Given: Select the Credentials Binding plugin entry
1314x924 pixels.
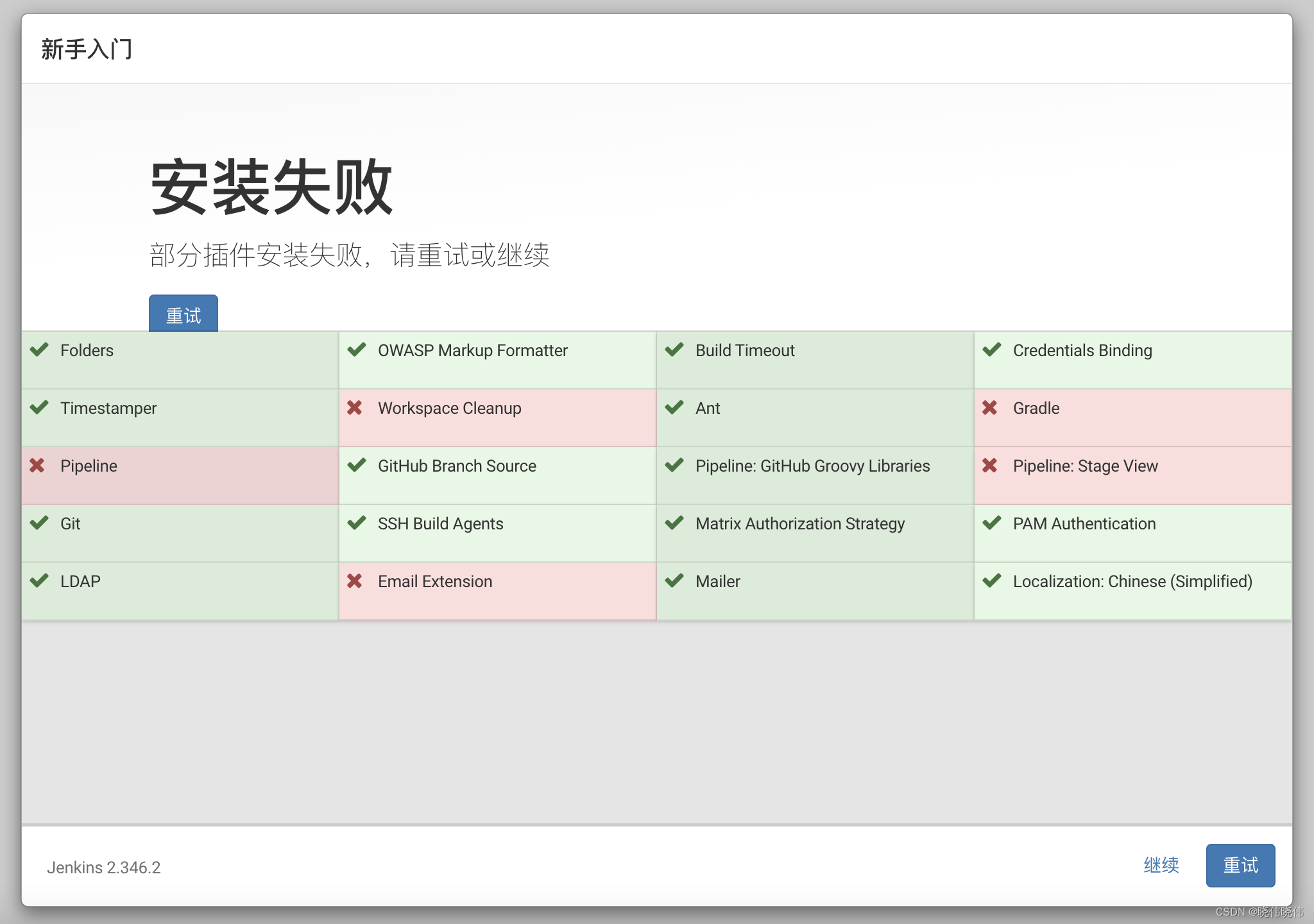Looking at the screenshot, I should (1082, 351).
